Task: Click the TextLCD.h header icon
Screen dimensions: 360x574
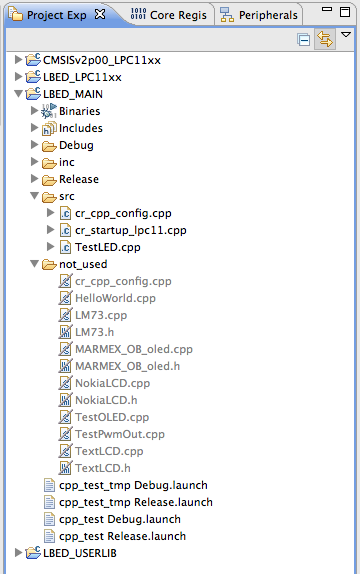Action: tap(65, 468)
